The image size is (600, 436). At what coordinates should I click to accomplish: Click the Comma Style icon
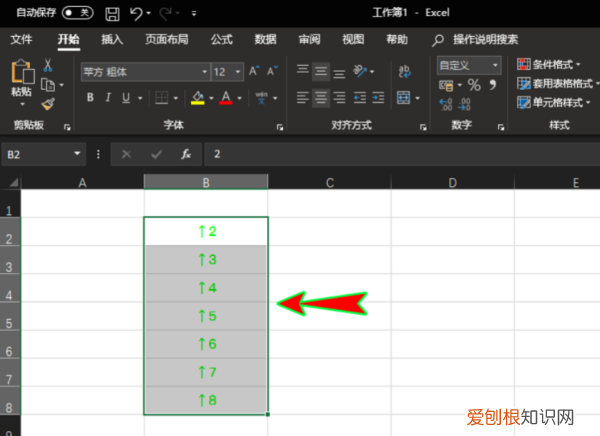(x=493, y=85)
